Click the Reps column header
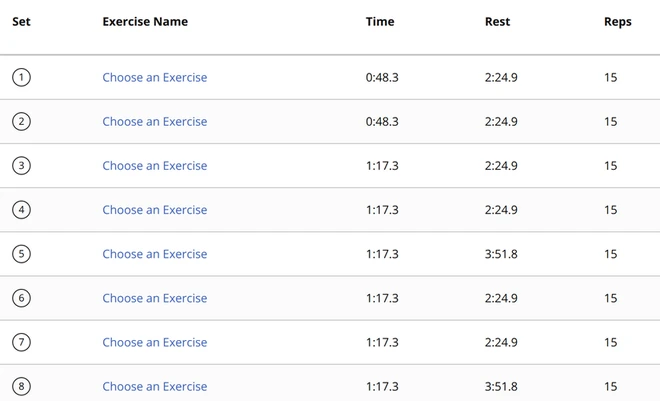The image size is (660, 401). 618,22
